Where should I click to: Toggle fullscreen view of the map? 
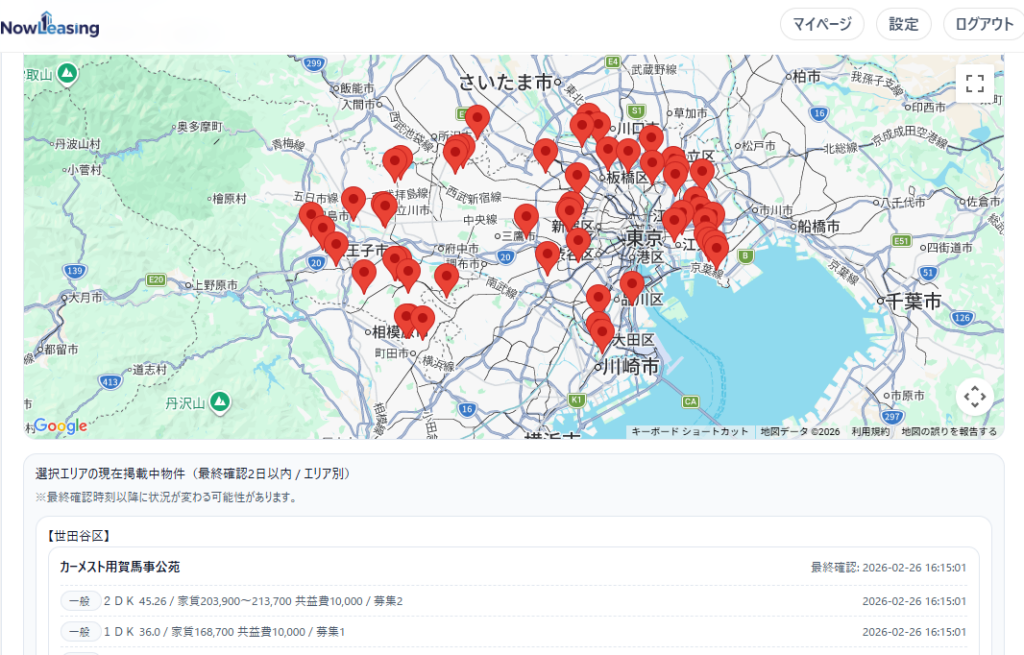974,84
